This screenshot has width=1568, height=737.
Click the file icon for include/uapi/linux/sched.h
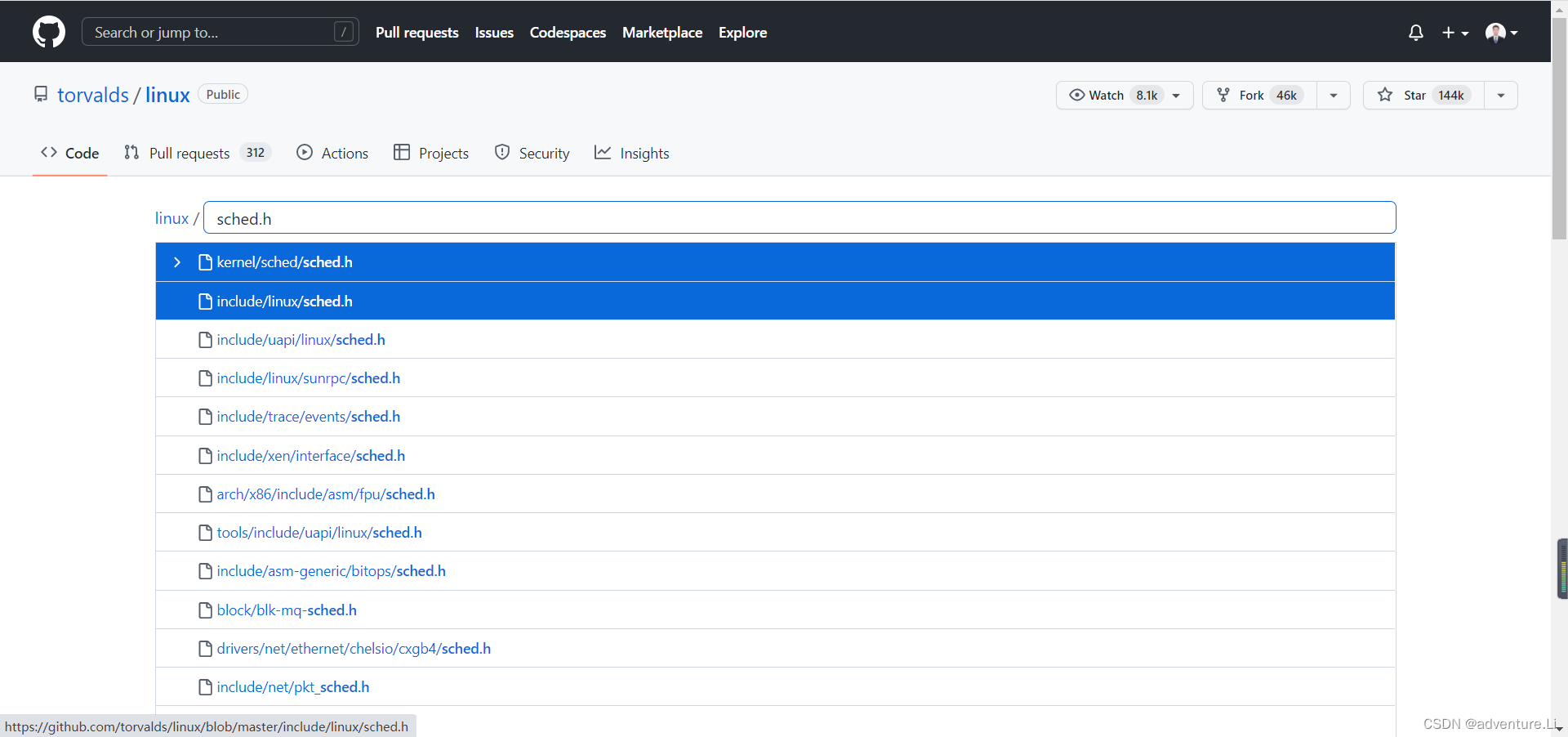[x=205, y=340]
